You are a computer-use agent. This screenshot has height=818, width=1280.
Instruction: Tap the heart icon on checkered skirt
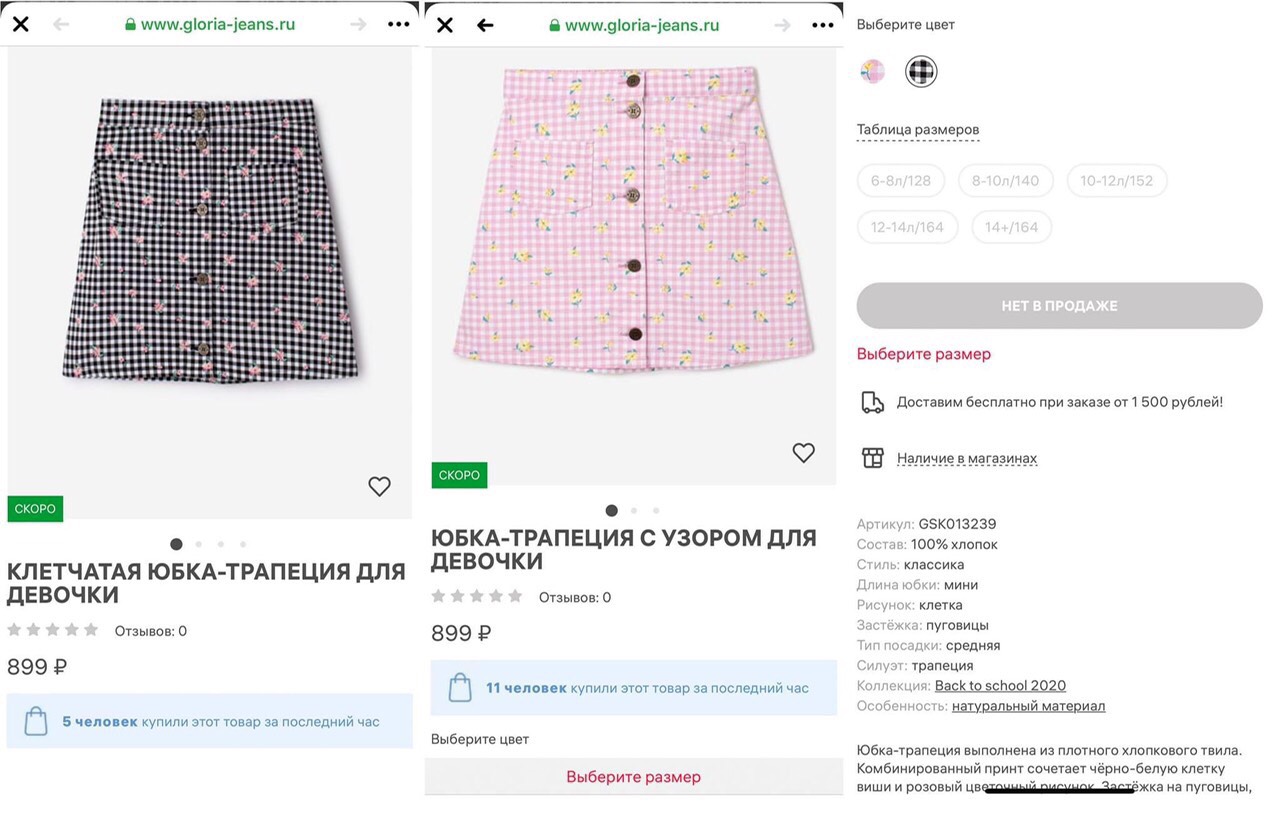pyautogui.click(x=379, y=487)
